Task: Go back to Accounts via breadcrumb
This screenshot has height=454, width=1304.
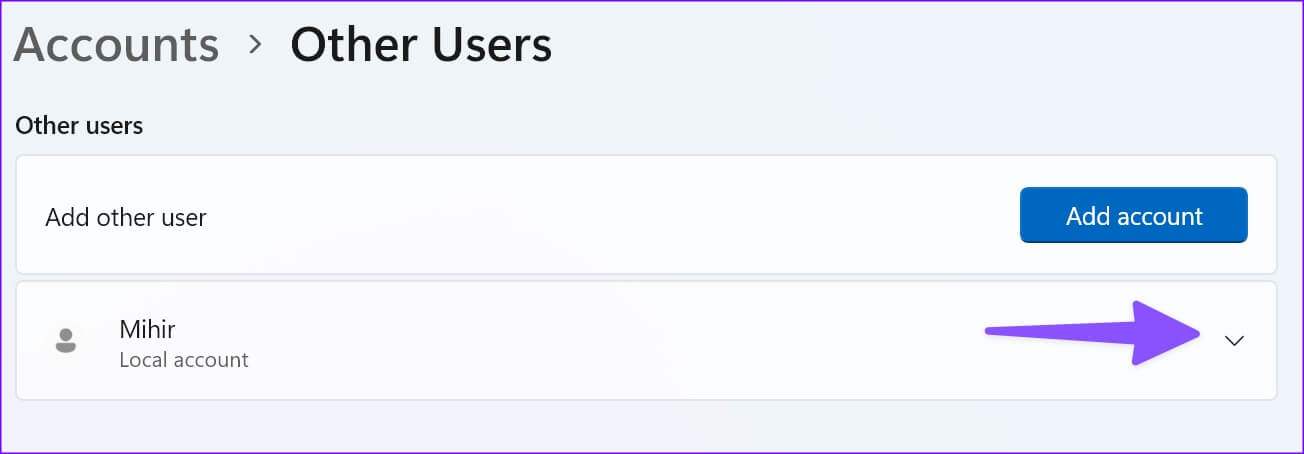Action: tap(116, 45)
